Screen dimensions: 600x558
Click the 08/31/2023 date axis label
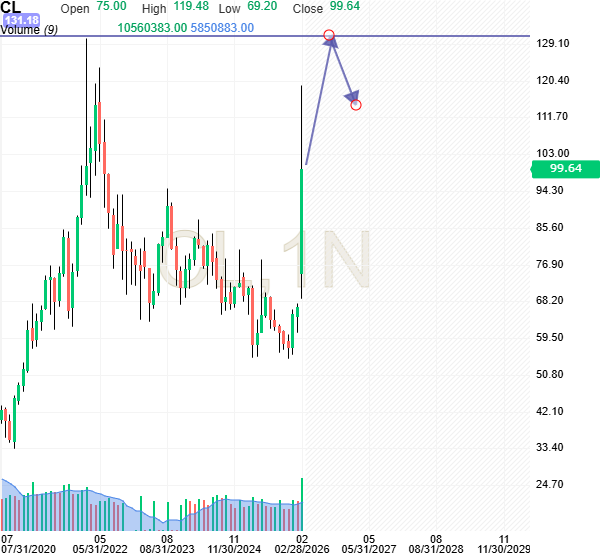(167, 550)
